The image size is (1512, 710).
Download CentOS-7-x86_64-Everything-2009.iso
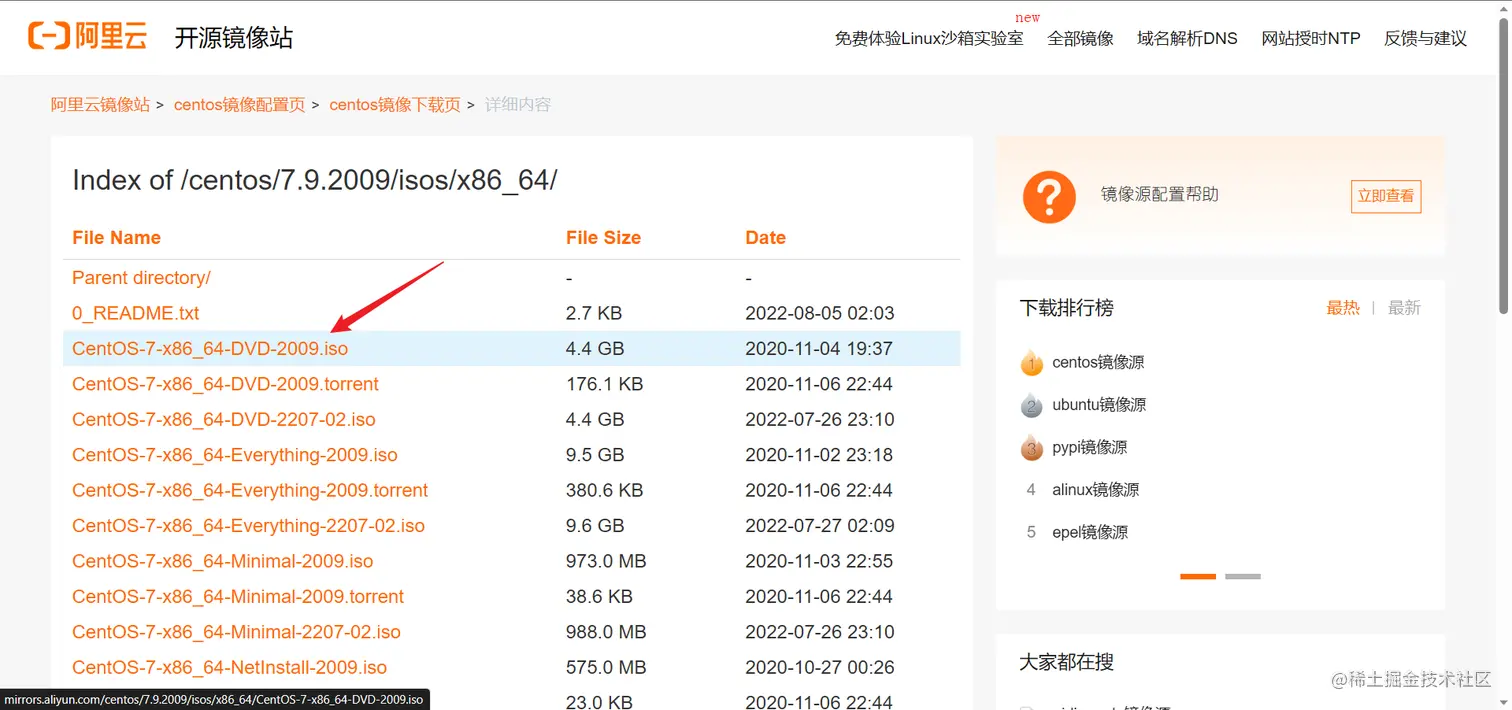click(235, 455)
